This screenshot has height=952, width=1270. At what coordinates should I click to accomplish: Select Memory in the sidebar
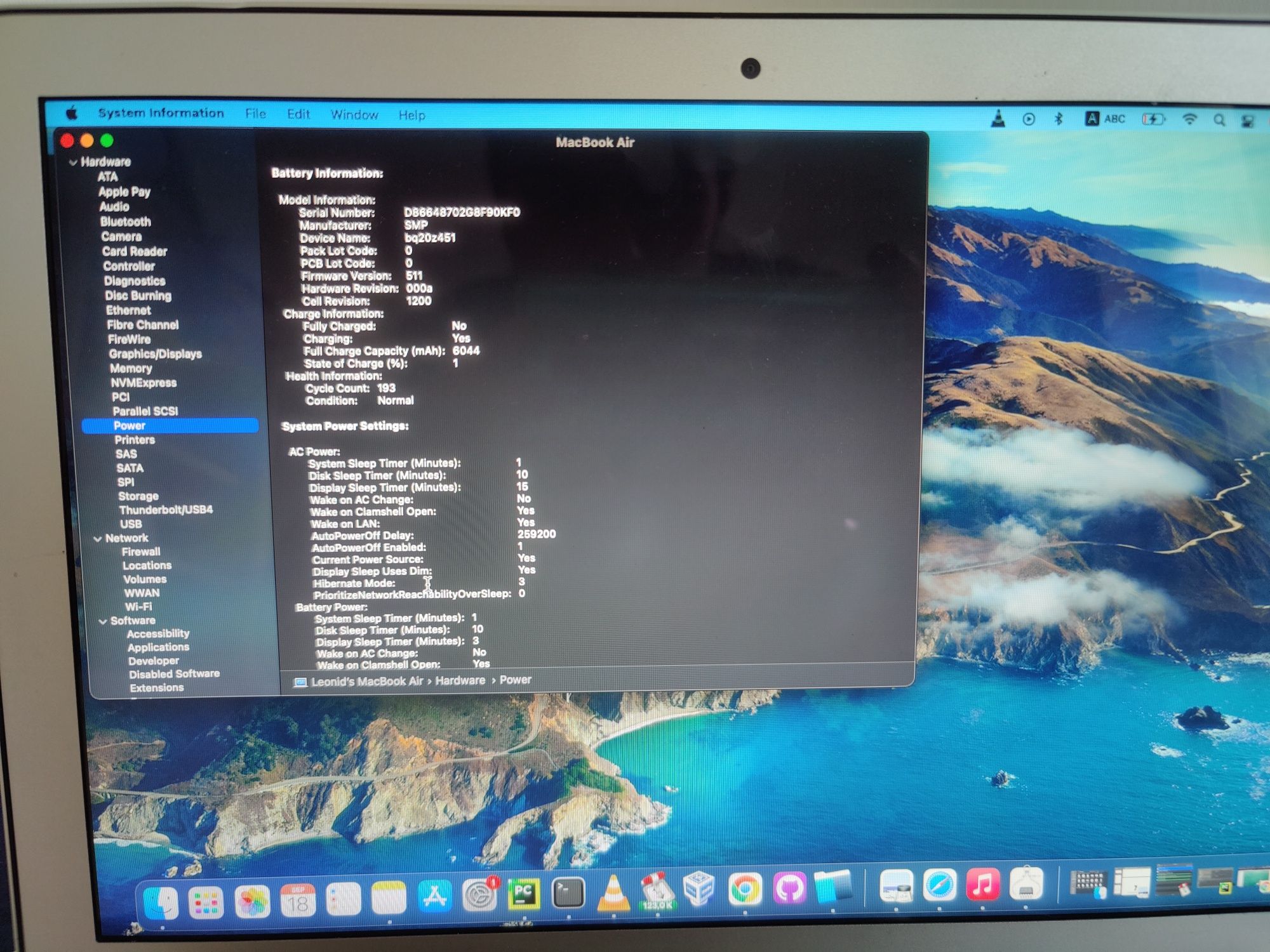131,368
